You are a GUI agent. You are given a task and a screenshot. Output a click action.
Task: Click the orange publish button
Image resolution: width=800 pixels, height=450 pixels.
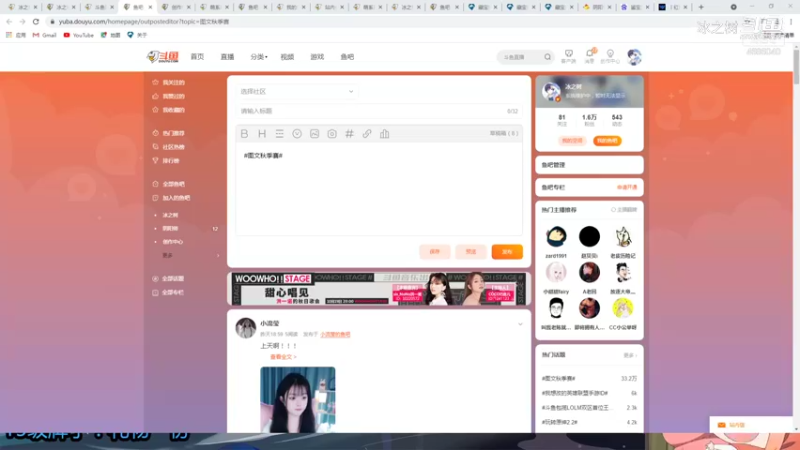(x=507, y=252)
